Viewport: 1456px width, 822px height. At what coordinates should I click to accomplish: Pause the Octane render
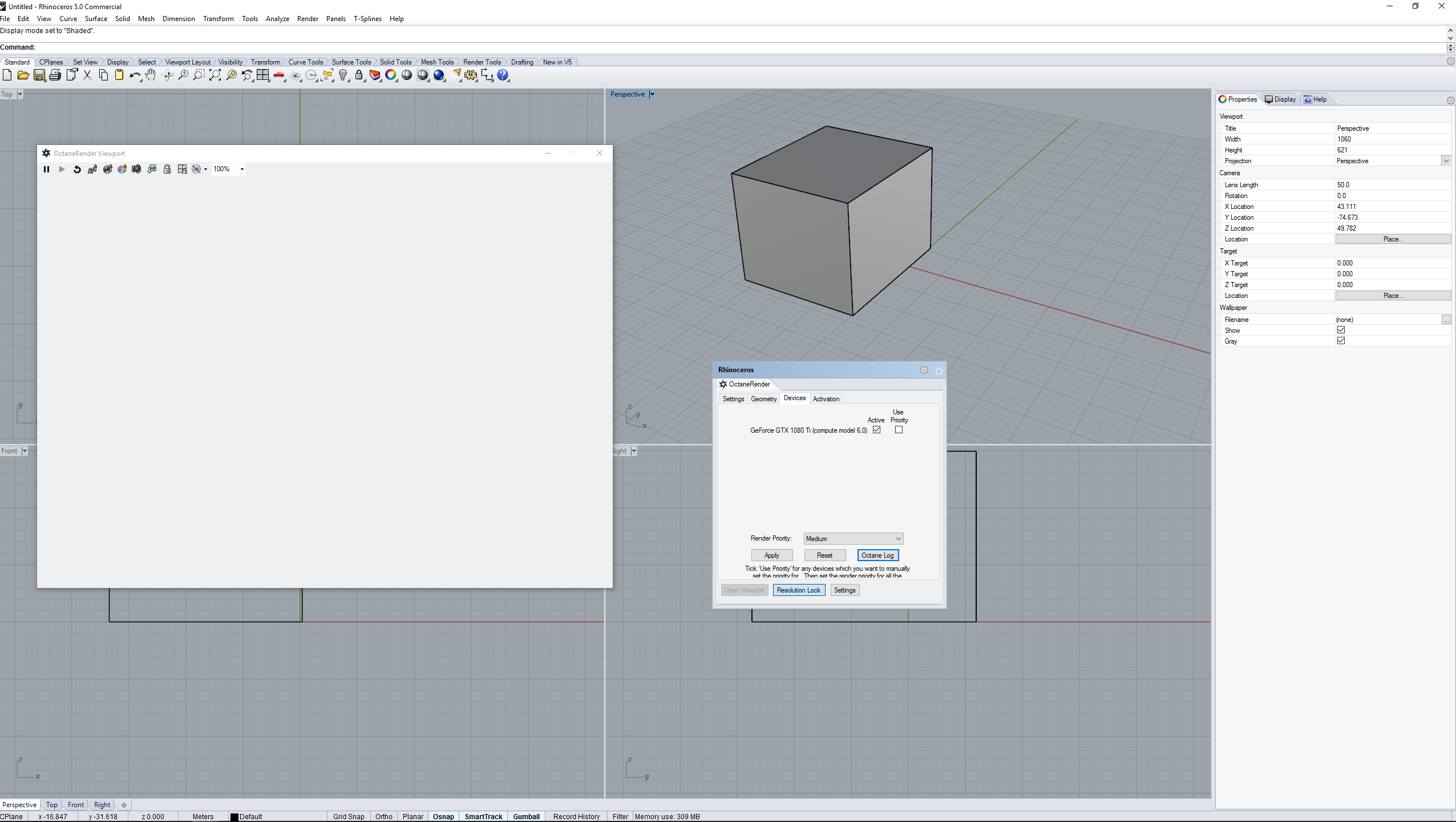46,169
